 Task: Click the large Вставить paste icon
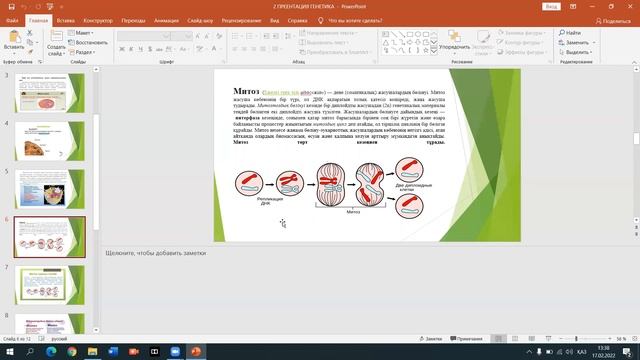pos(14,37)
